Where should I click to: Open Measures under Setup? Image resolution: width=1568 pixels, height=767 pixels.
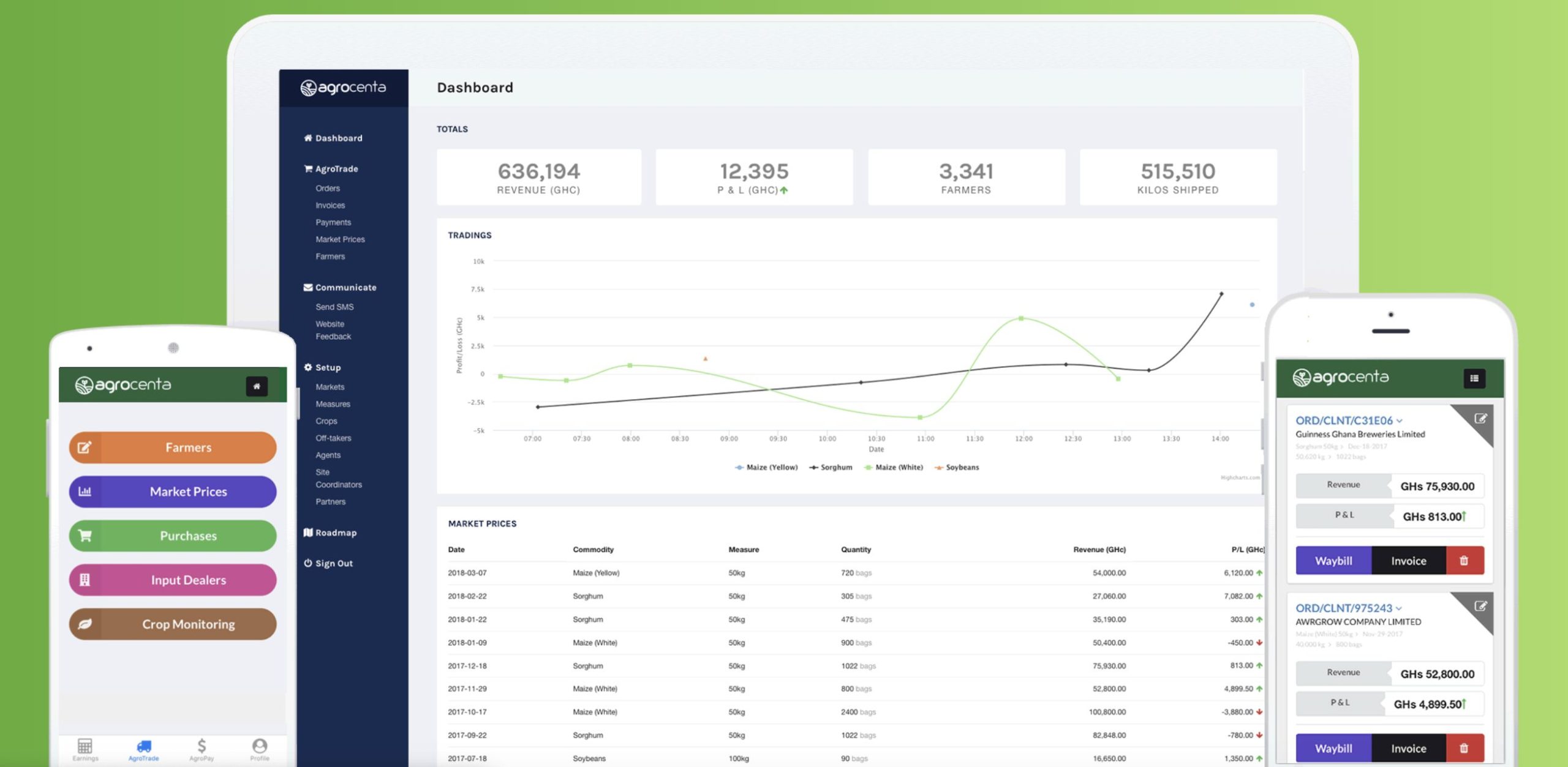click(x=333, y=405)
